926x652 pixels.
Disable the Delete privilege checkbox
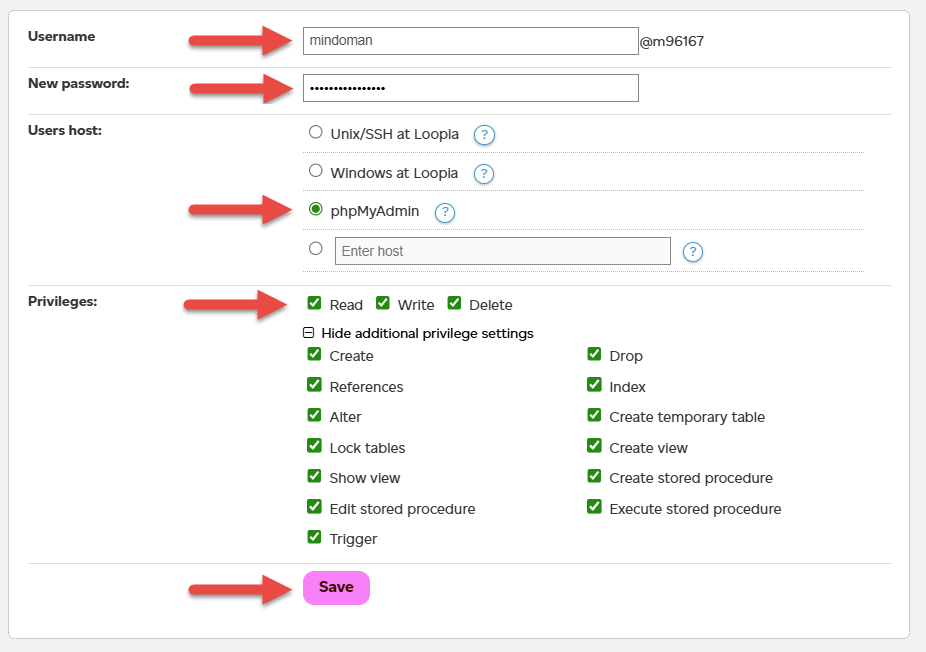coord(455,303)
